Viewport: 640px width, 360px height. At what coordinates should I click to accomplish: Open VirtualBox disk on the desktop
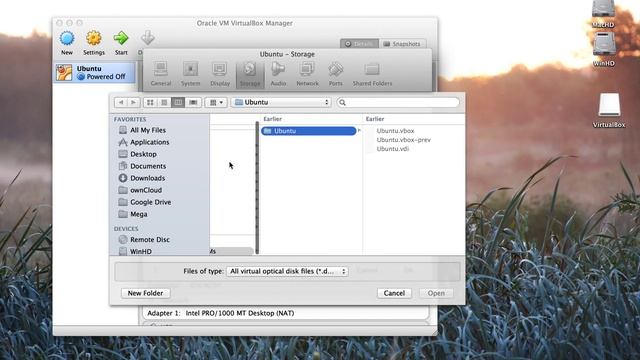tap(609, 110)
